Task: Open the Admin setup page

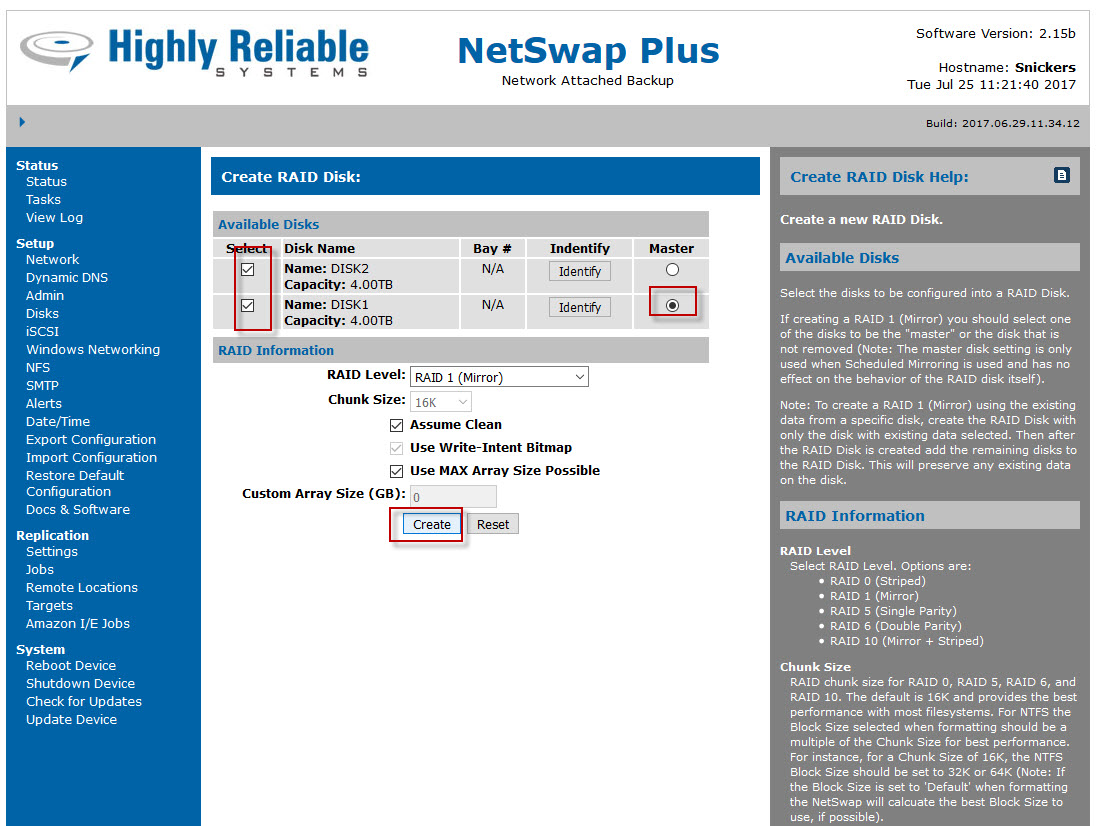Action: click(45, 296)
